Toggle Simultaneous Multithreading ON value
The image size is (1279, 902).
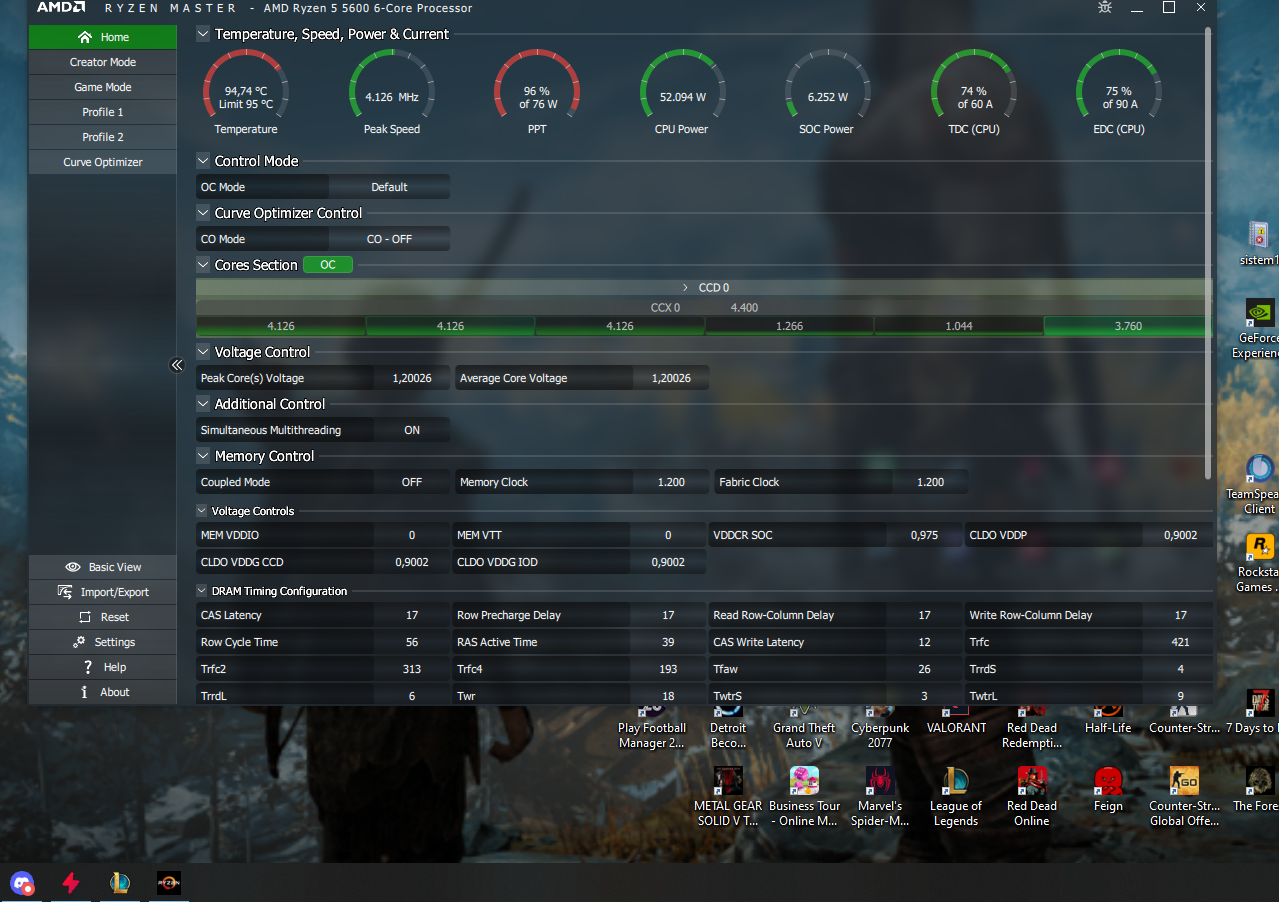click(x=412, y=430)
